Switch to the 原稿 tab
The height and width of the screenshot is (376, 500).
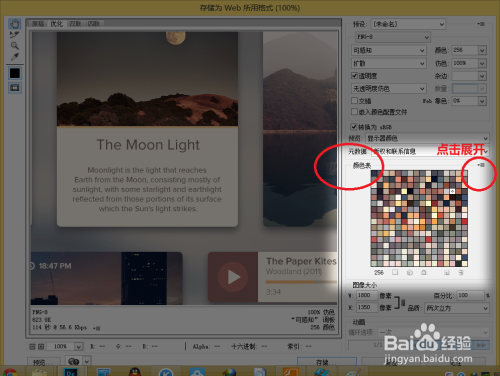38,24
